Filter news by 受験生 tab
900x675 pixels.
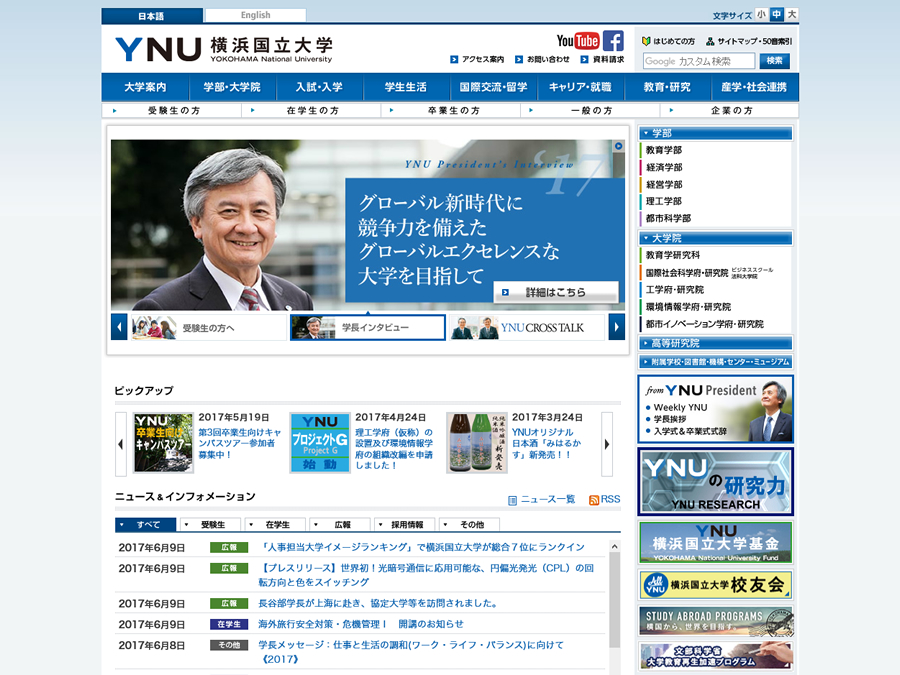point(212,525)
